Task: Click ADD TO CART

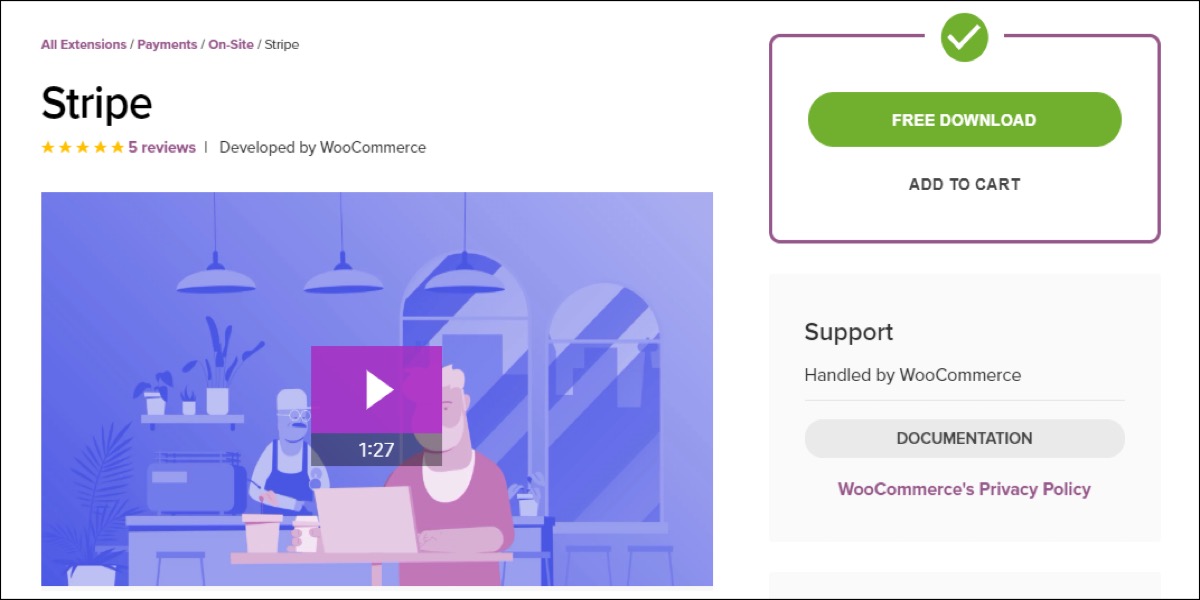Action: click(964, 184)
